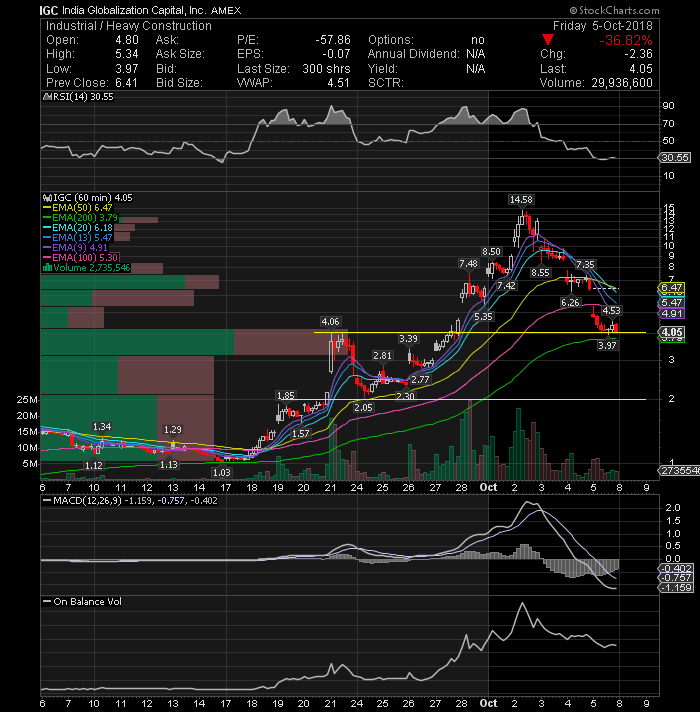Click the Volume 2,735,546 legend entry
This screenshot has height=712, width=700.
tap(86, 268)
